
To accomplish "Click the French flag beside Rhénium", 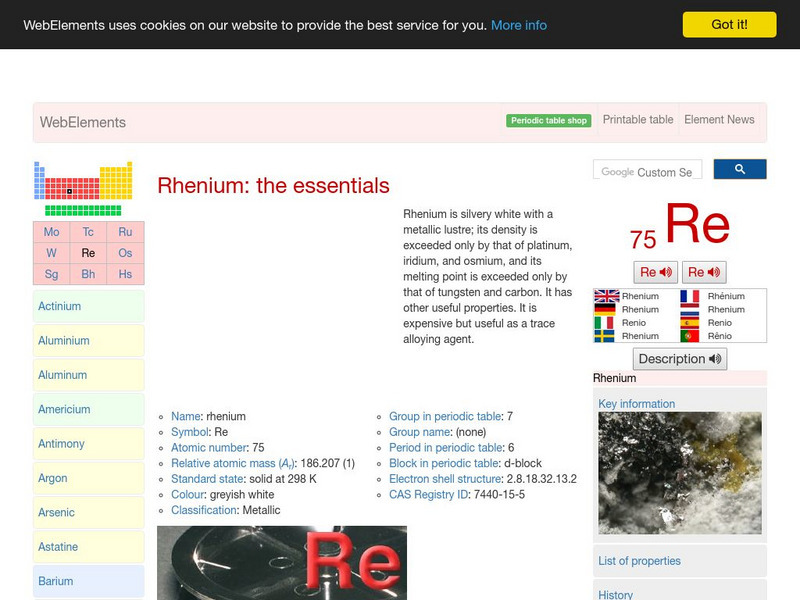I will [x=692, y=296].
